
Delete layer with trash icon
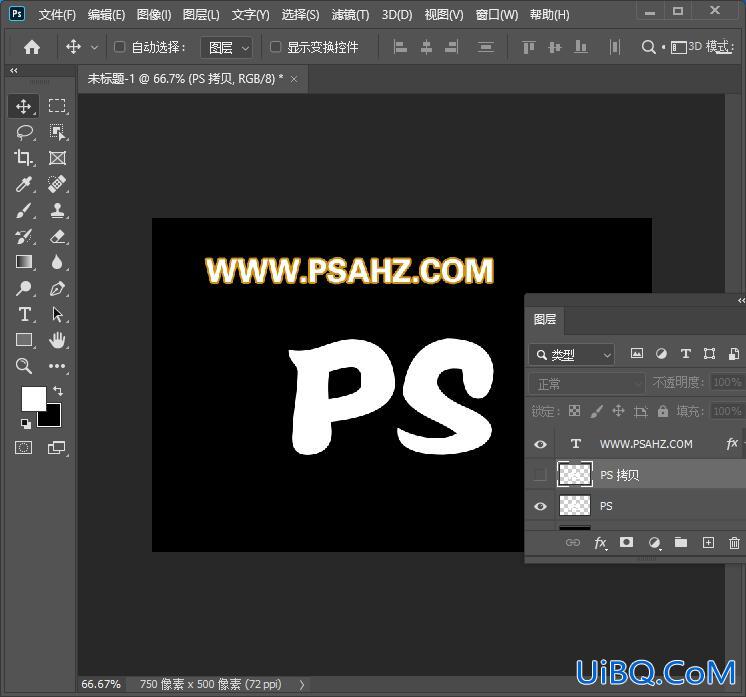(x=734, y=542)
